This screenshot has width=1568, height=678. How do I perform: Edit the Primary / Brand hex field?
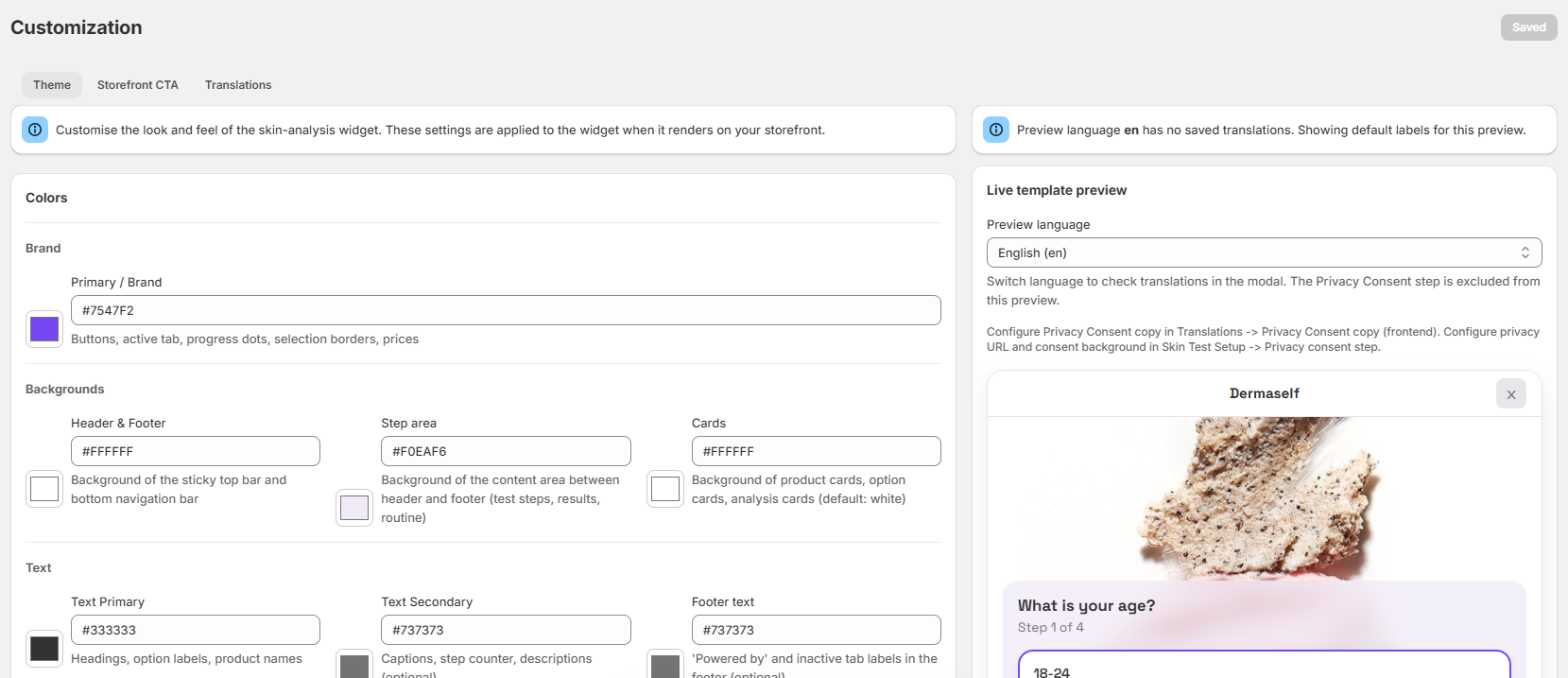(x=506, y=310)
